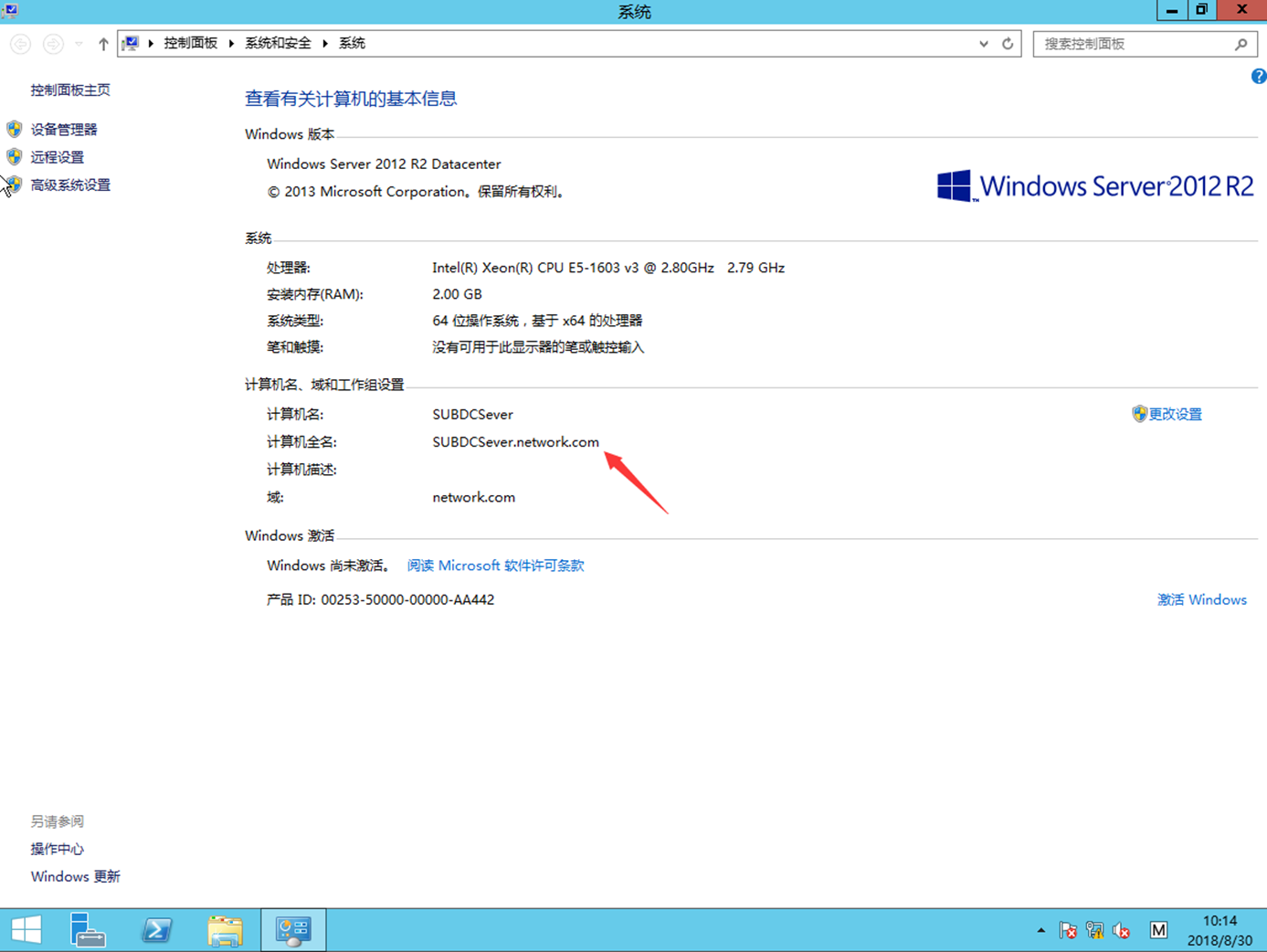
Task: Click the Windows Start button
Action: pos(26,930)
